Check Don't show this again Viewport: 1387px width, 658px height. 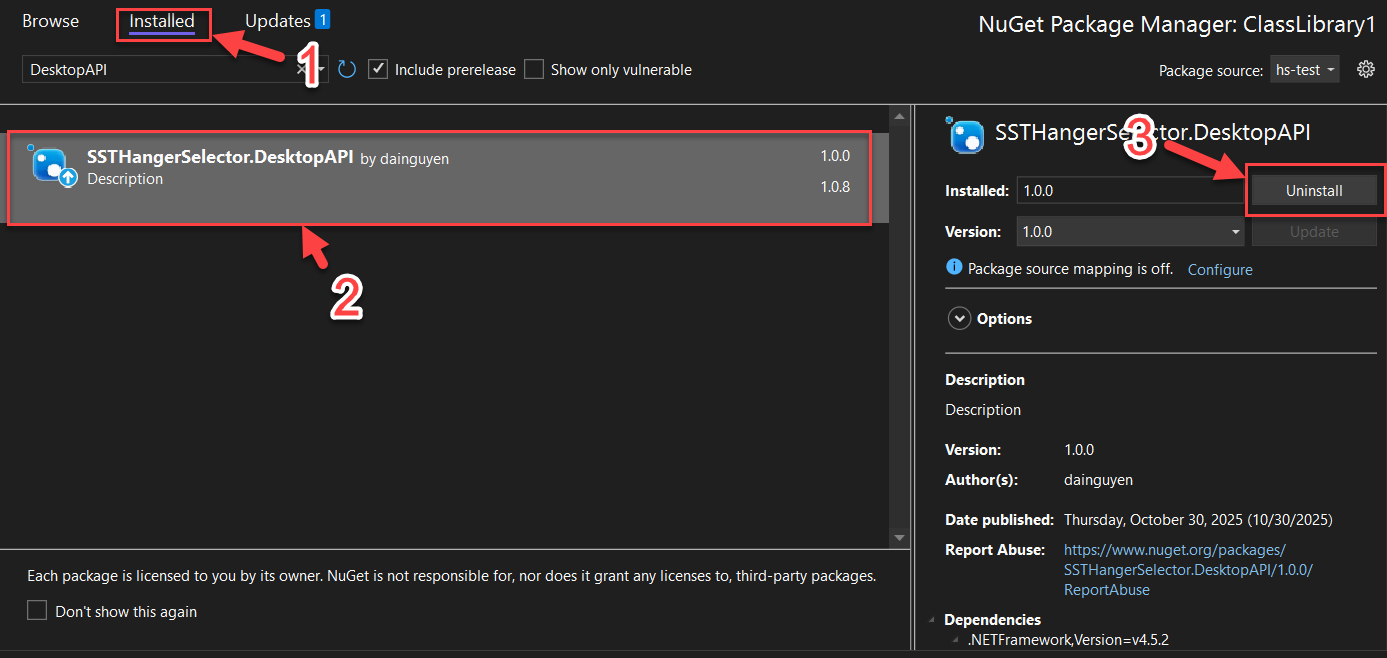(37, 610)
